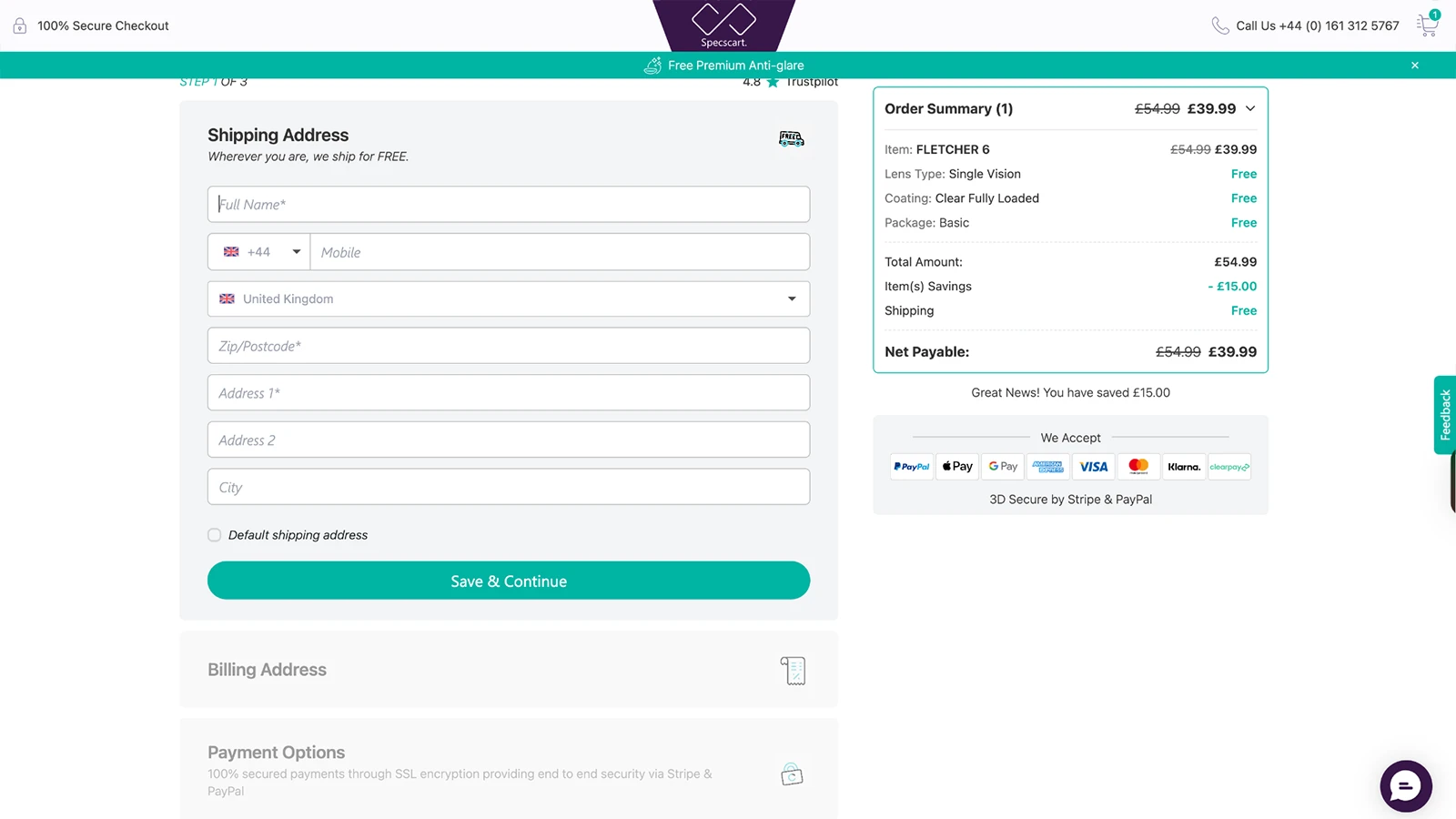1456x819 pixels.
Task: Click the free shipping truck icon
Action: (x=791, y=139)
